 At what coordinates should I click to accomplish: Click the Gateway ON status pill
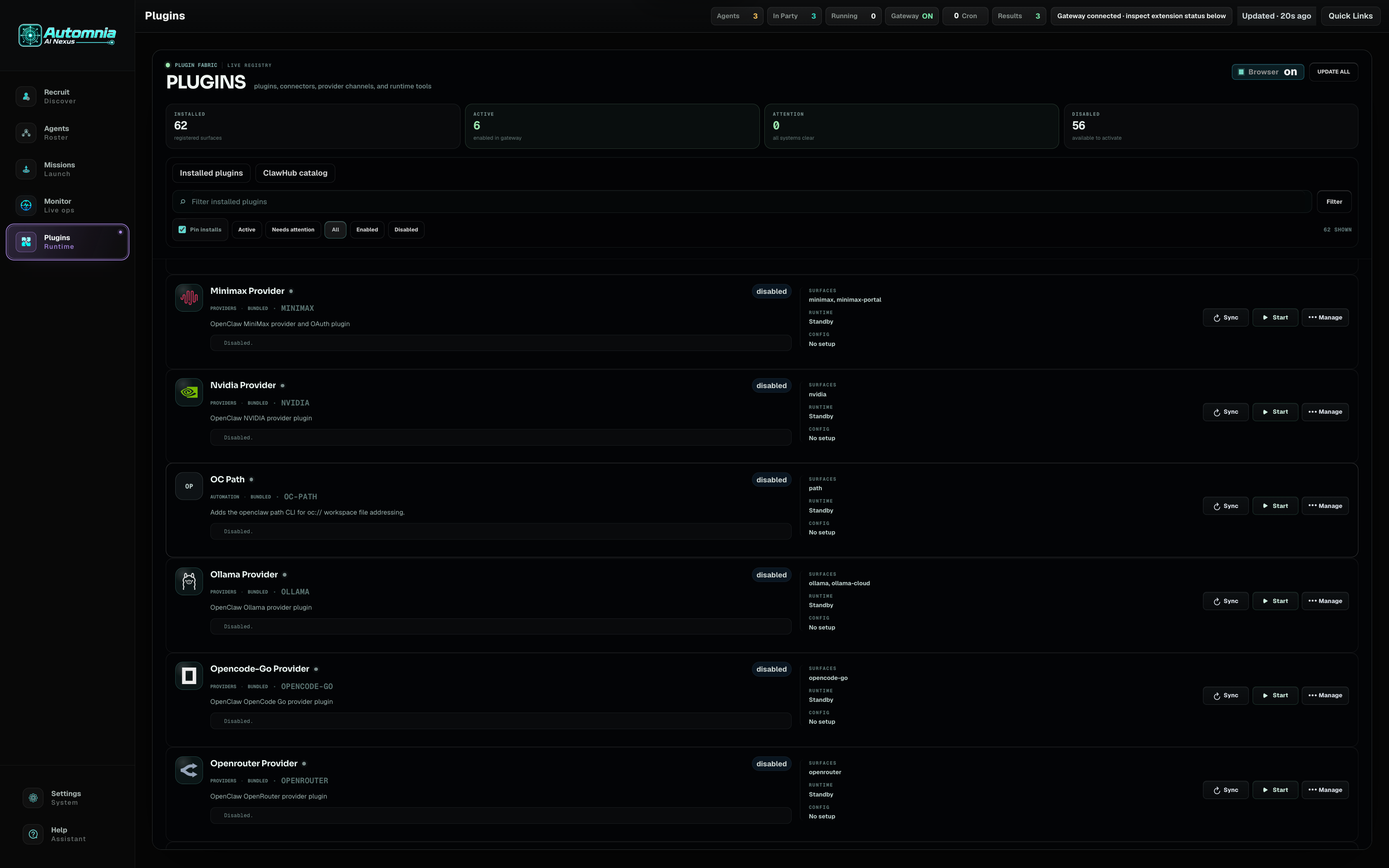point(912,16)
